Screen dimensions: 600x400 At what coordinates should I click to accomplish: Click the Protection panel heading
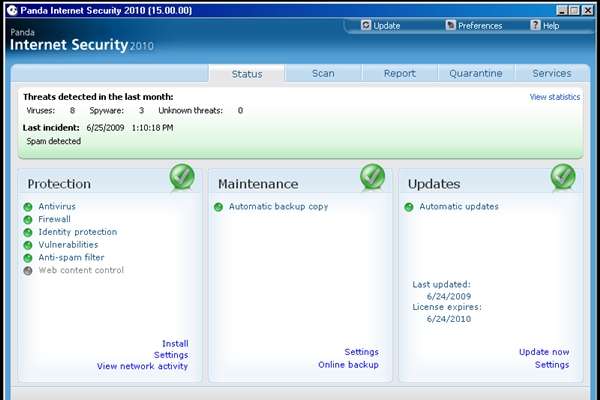(x=59, y=184)
